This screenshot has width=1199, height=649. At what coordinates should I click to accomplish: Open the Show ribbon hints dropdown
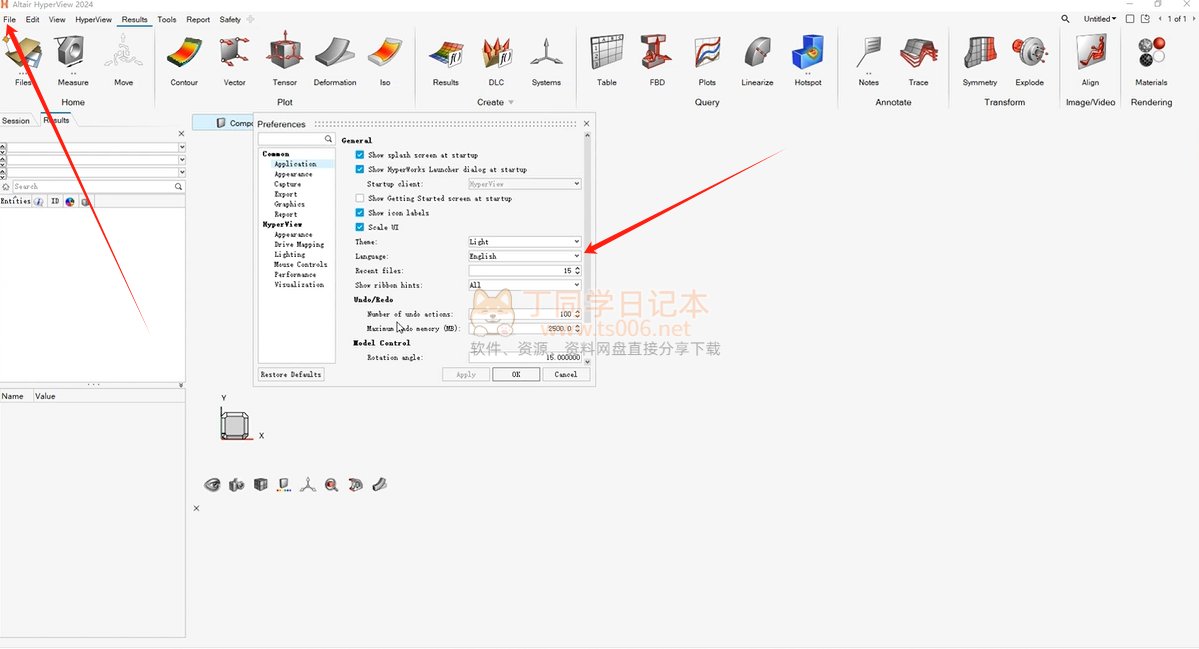coord(525,285)
